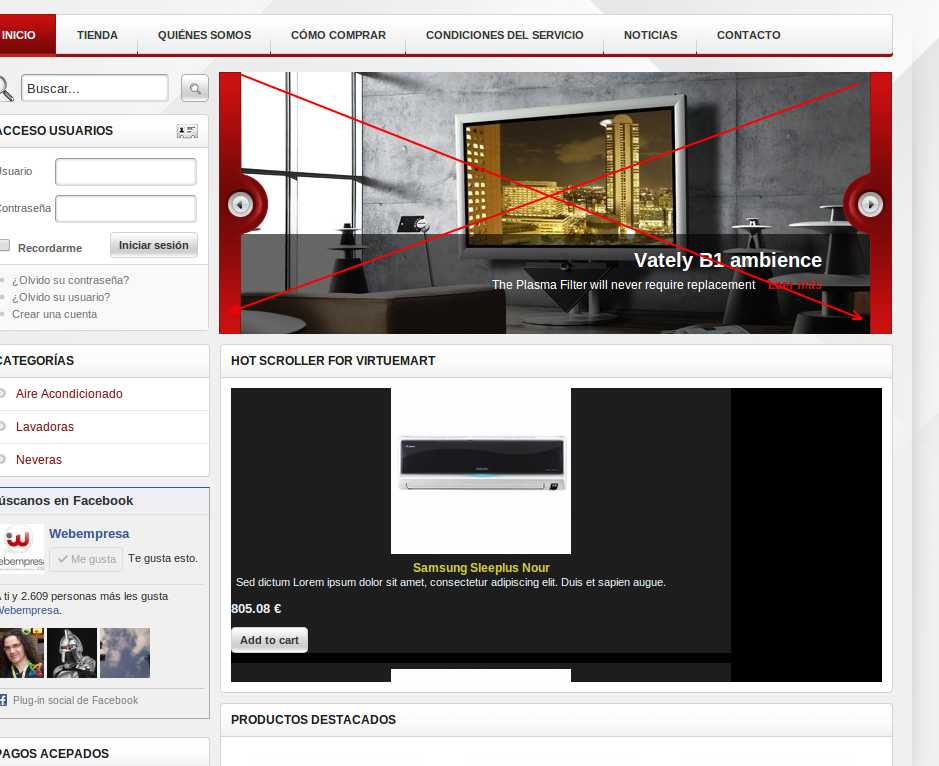Click the Buscar search field
939x766 pixels.
(95, 89)
